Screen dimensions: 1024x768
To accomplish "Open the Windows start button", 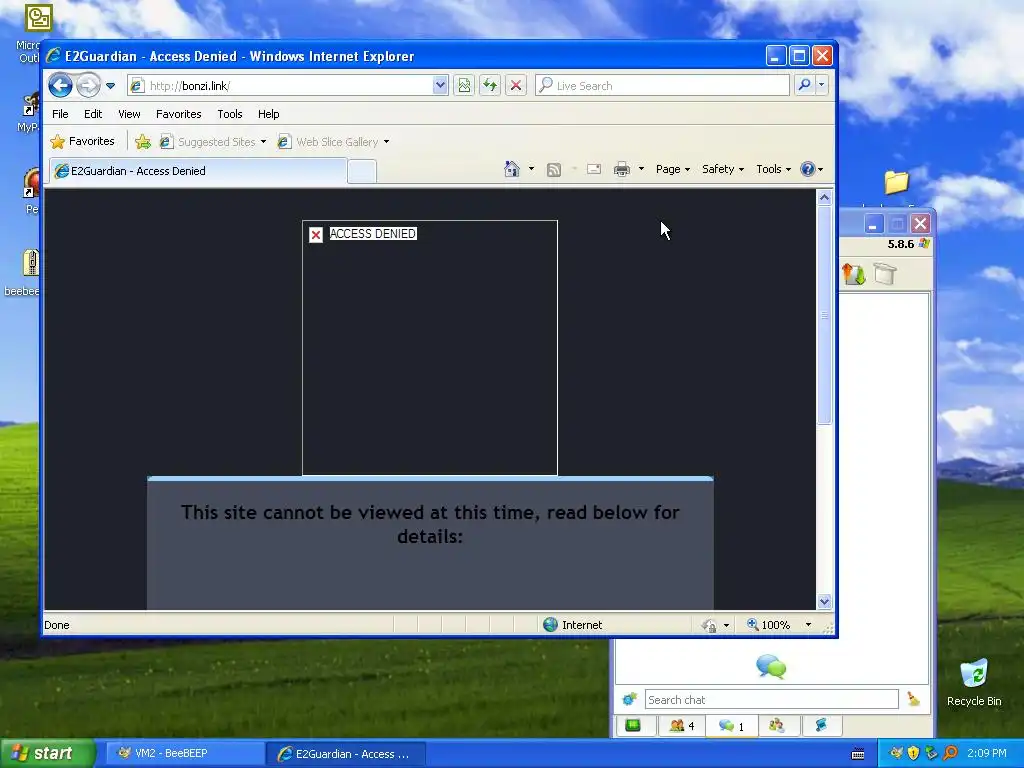I will click(x=47, y=753).
